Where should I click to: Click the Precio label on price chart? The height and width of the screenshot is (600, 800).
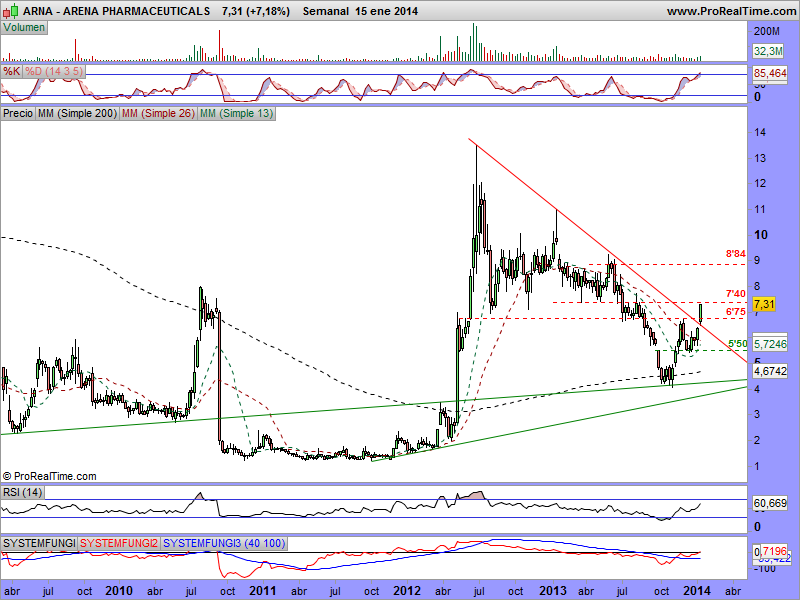[x=18, y=113]
